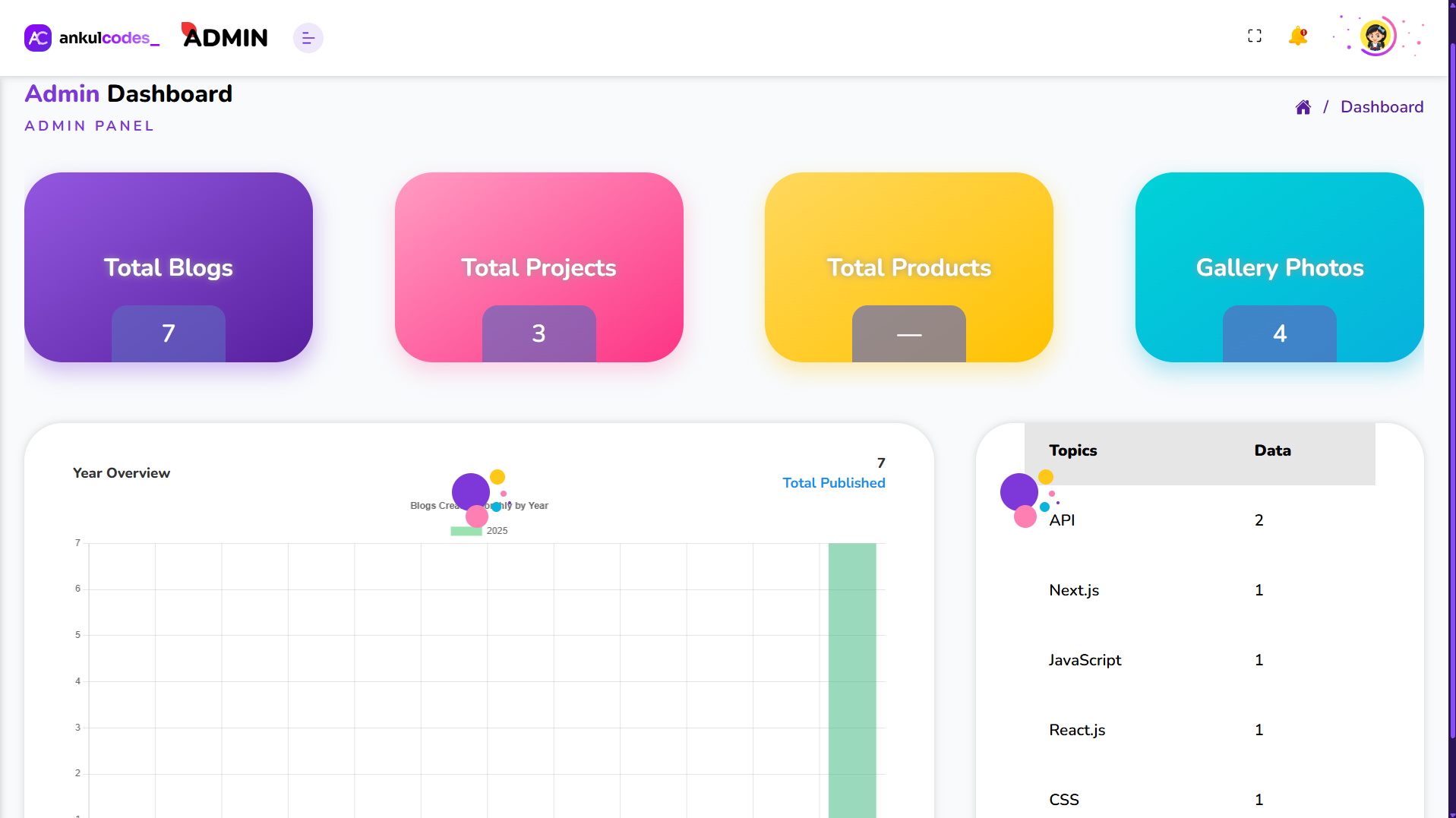1456x818 pixels.
Task: Open the Total Projects card
Action: (x=539, y=267)
